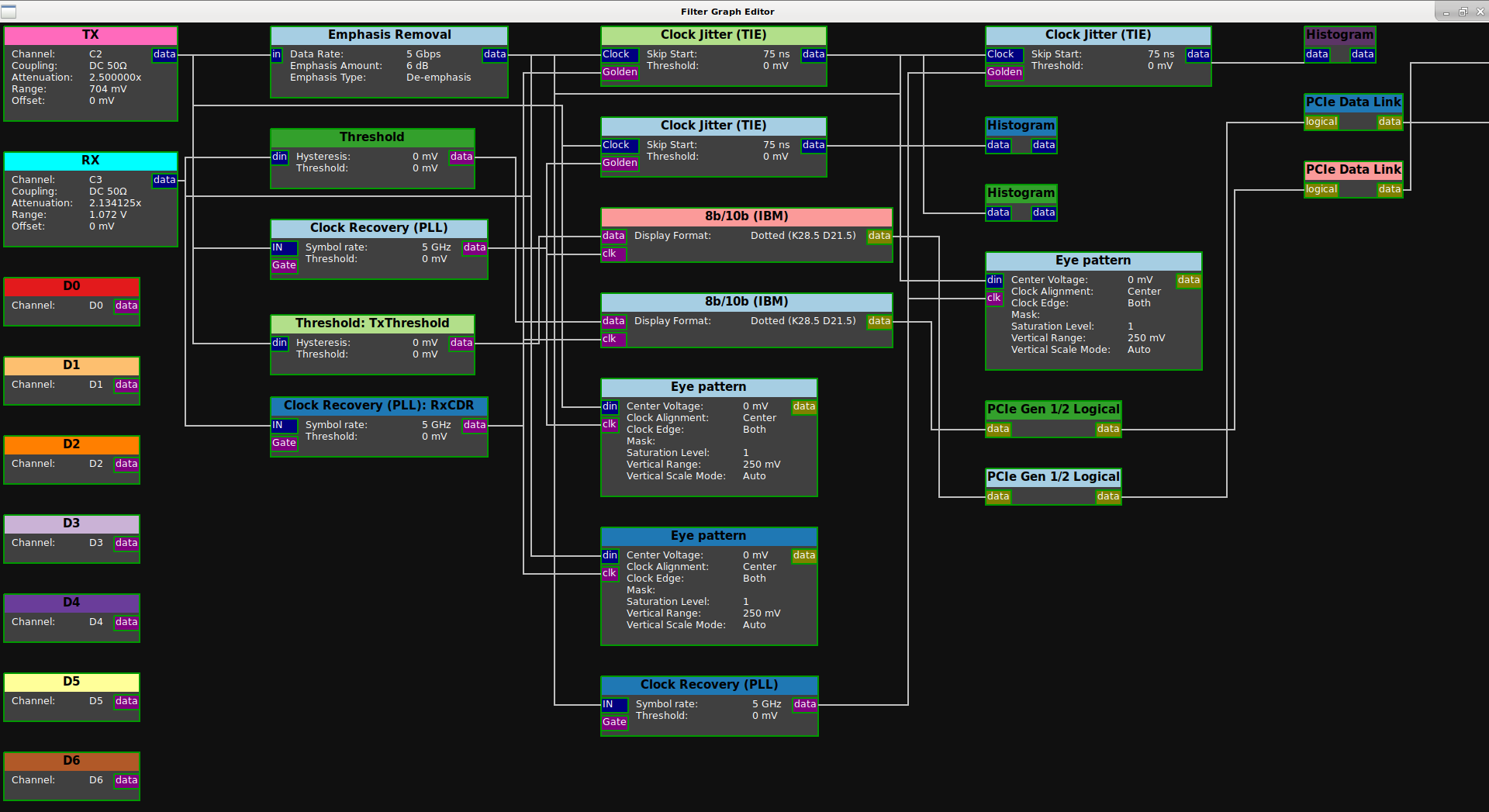Select the dark green Threshold node title

tap(372, 137)
